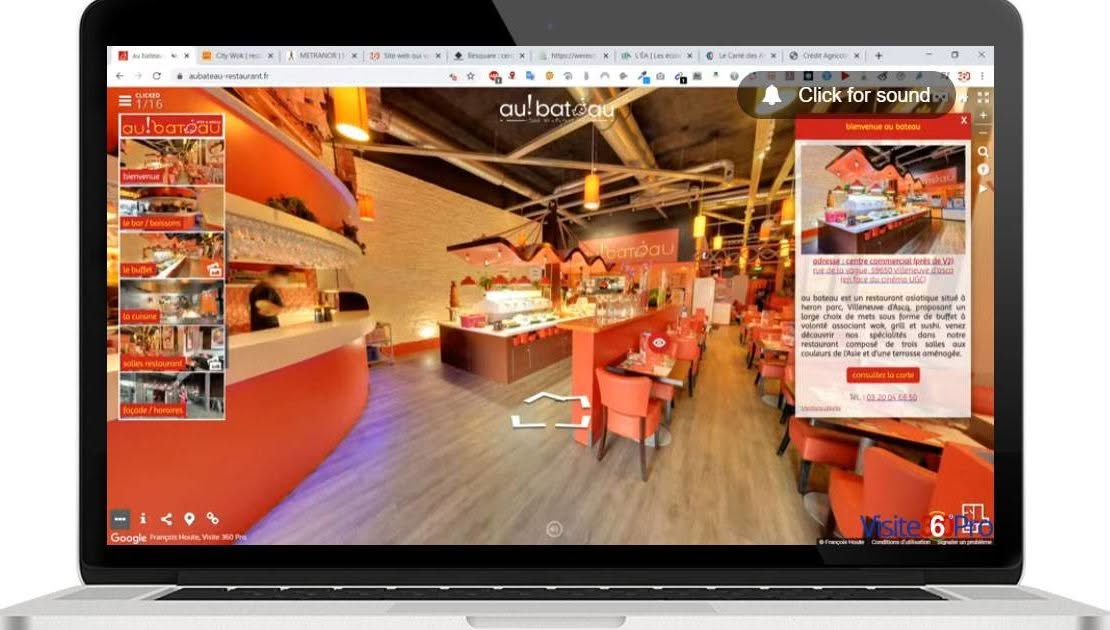Open a new browser tab
Screen dimensions: 1110x630
tap(879, 55)
